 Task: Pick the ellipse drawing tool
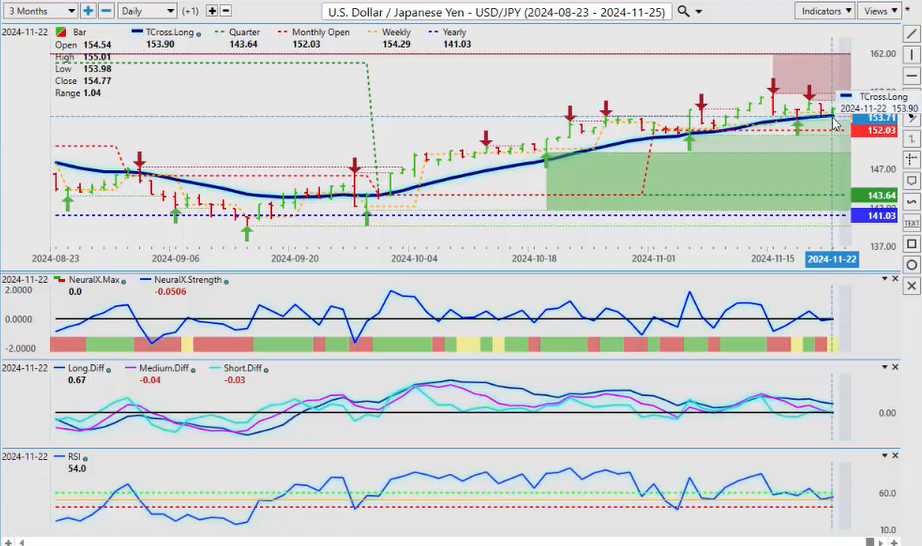tap(911, 265)
